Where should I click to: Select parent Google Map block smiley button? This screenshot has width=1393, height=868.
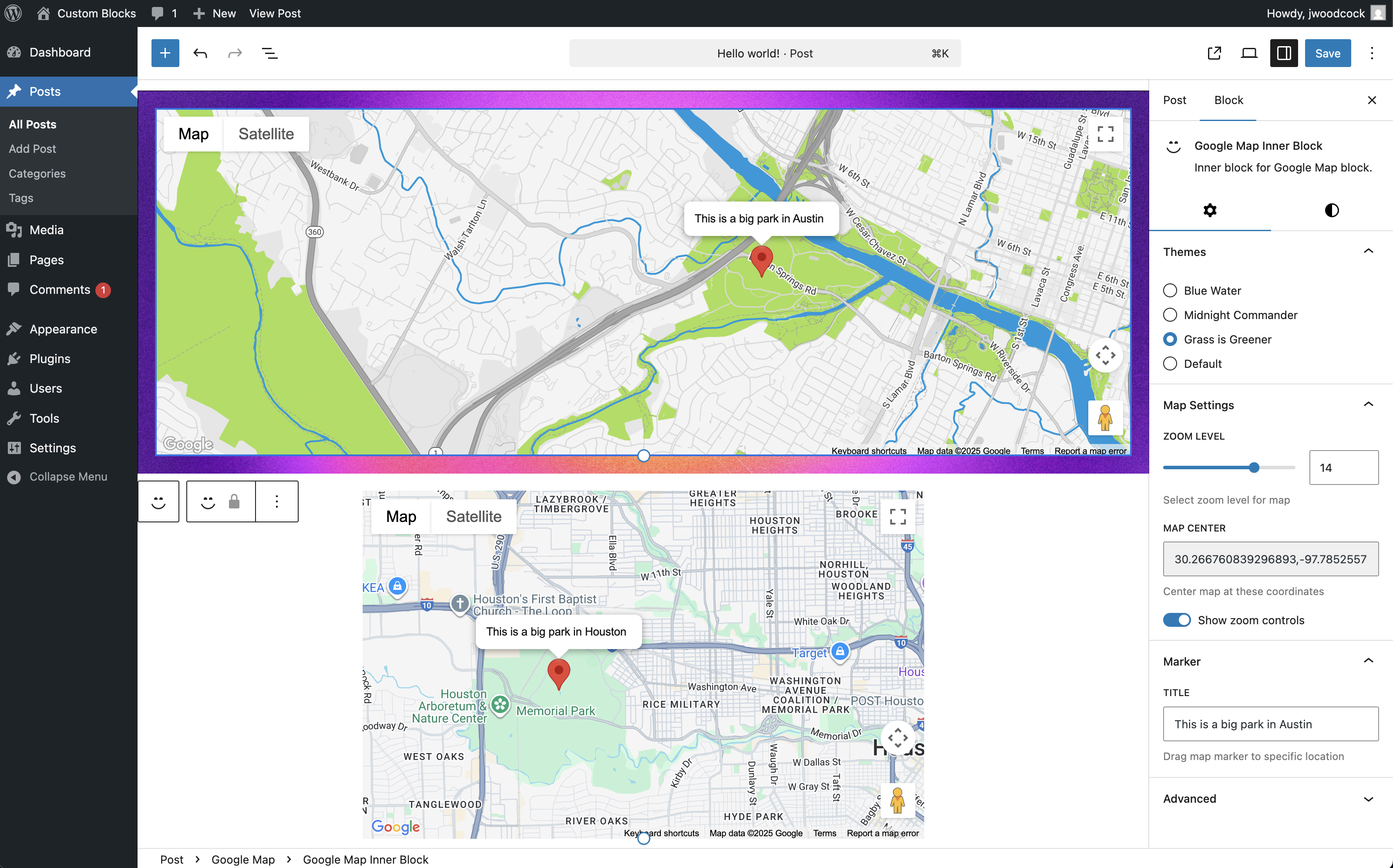[158, 502]
